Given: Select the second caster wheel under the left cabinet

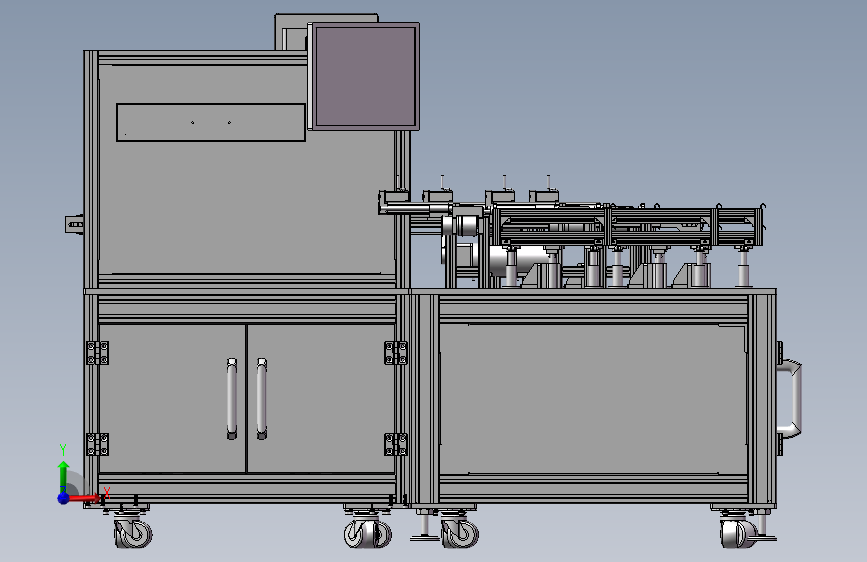Looking at the screenshot, I should (x=367, y=532).
